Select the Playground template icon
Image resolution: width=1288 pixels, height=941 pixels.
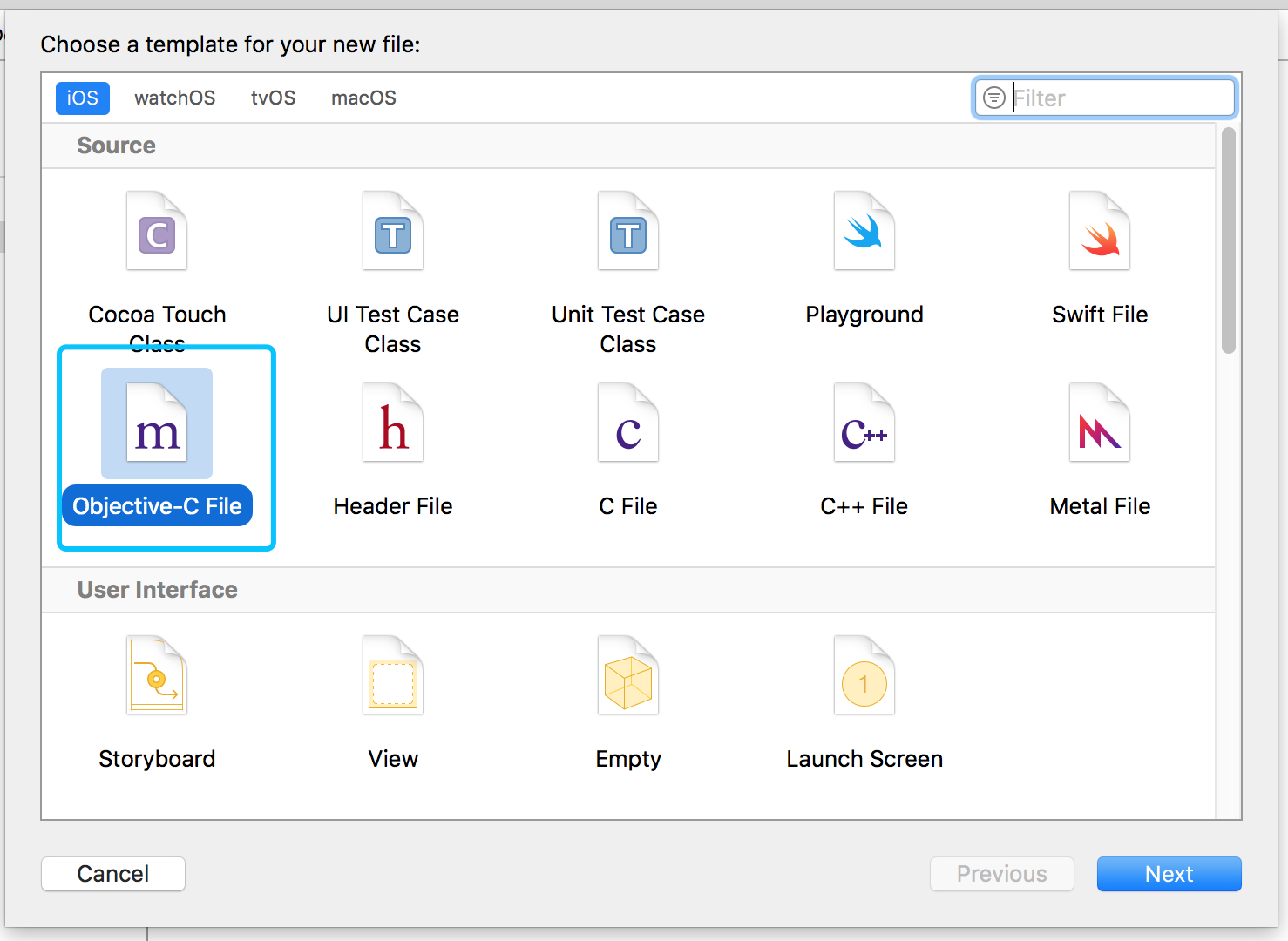coord(864,231)
